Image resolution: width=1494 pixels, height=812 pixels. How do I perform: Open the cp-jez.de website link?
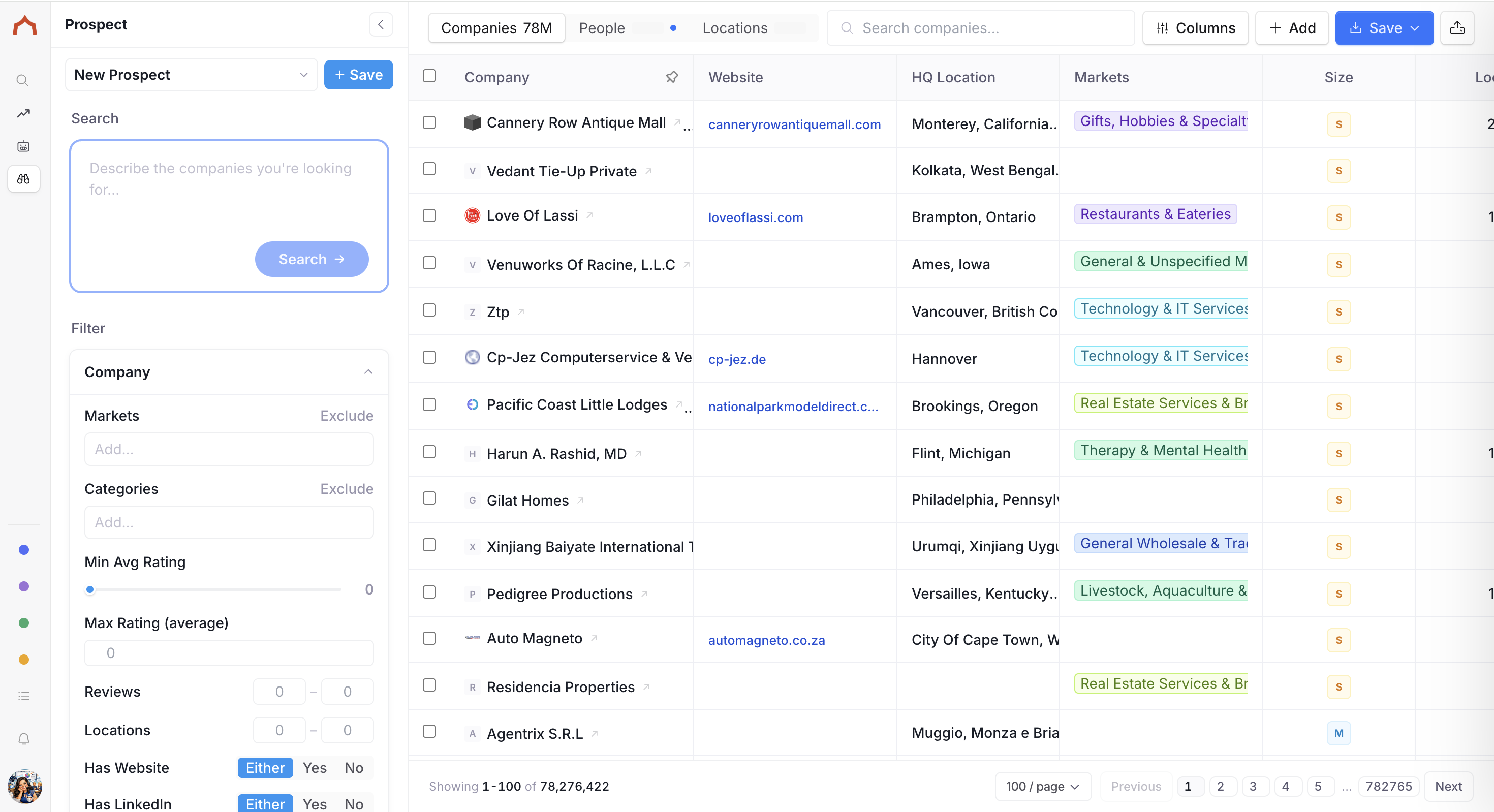(x=736, y=360)
